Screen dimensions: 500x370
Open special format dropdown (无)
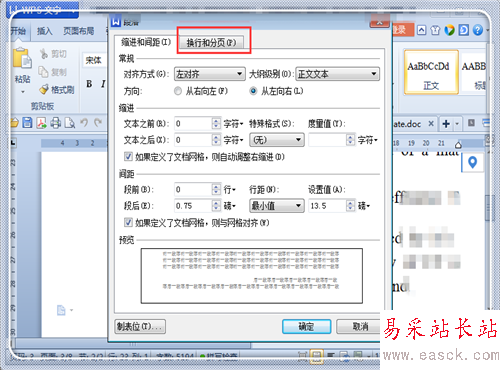click(277, 140)
